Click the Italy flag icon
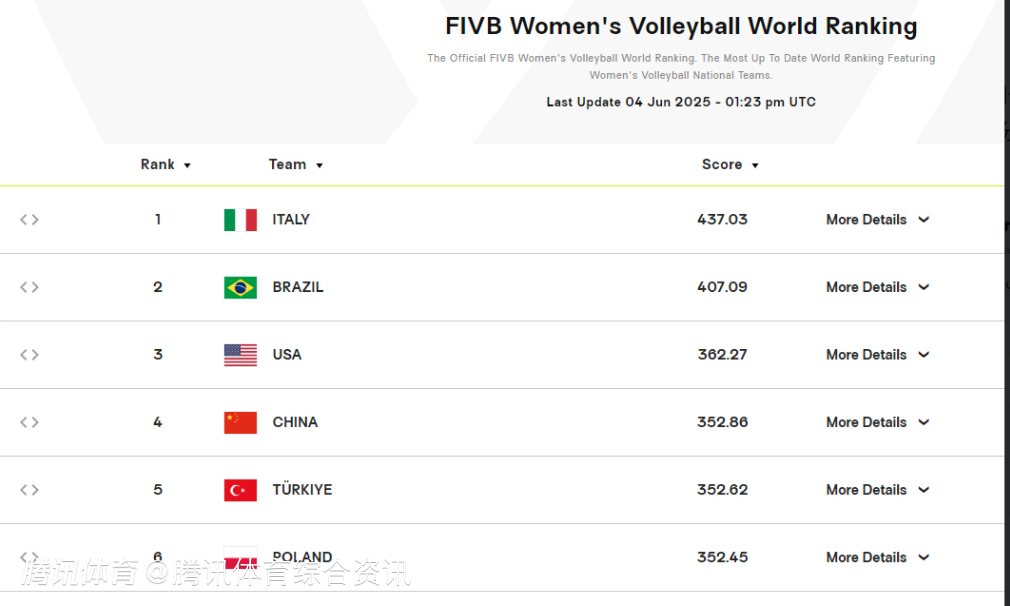1010x606 pixels. [x=240, y=220]
